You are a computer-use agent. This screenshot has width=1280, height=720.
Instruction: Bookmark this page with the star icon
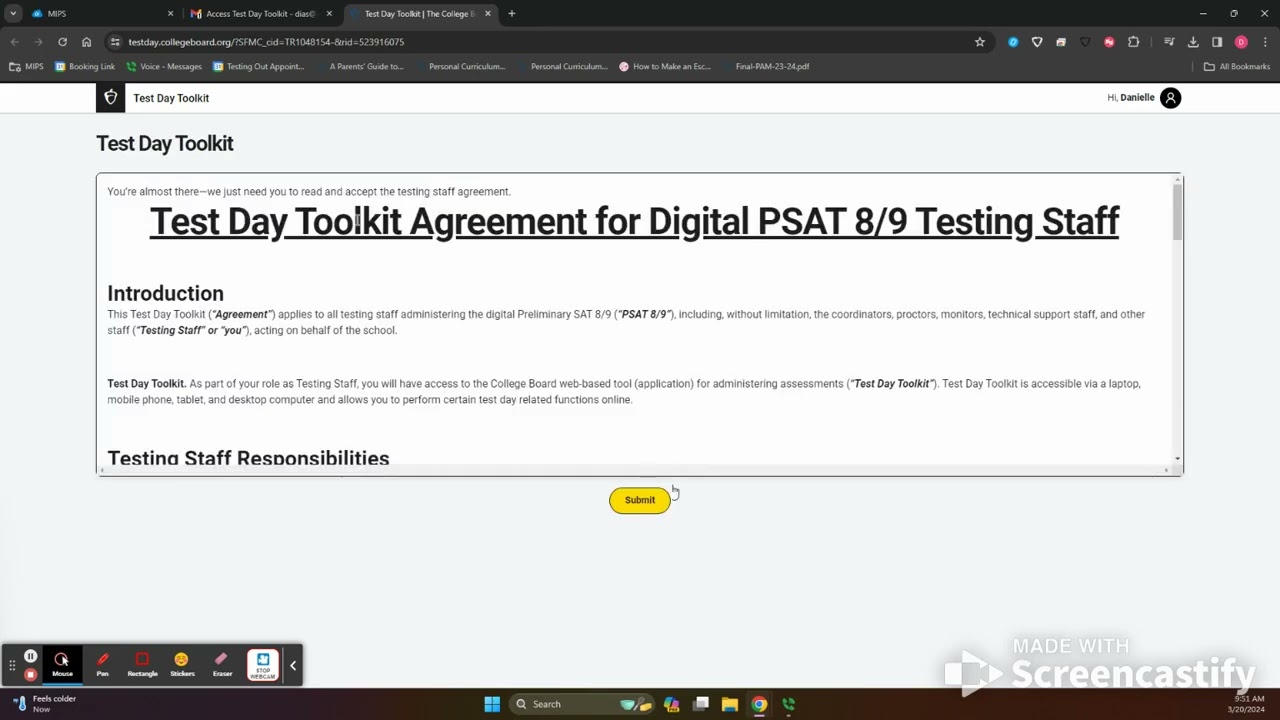(980, 42)
